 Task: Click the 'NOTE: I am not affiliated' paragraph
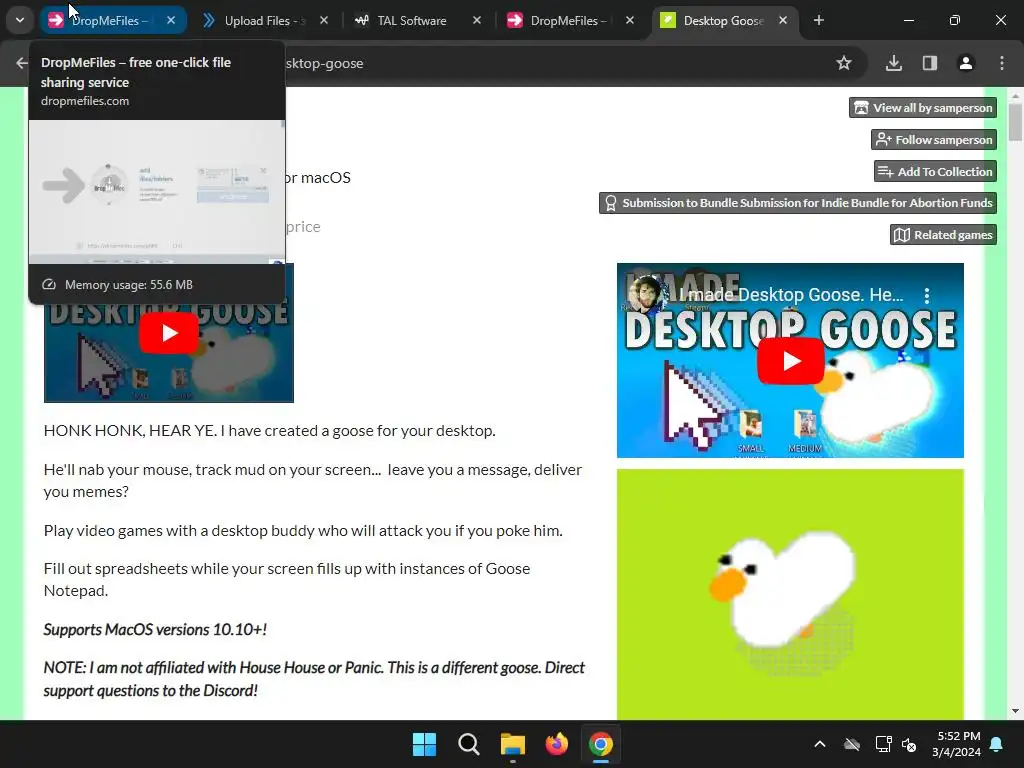coord(314,679)
